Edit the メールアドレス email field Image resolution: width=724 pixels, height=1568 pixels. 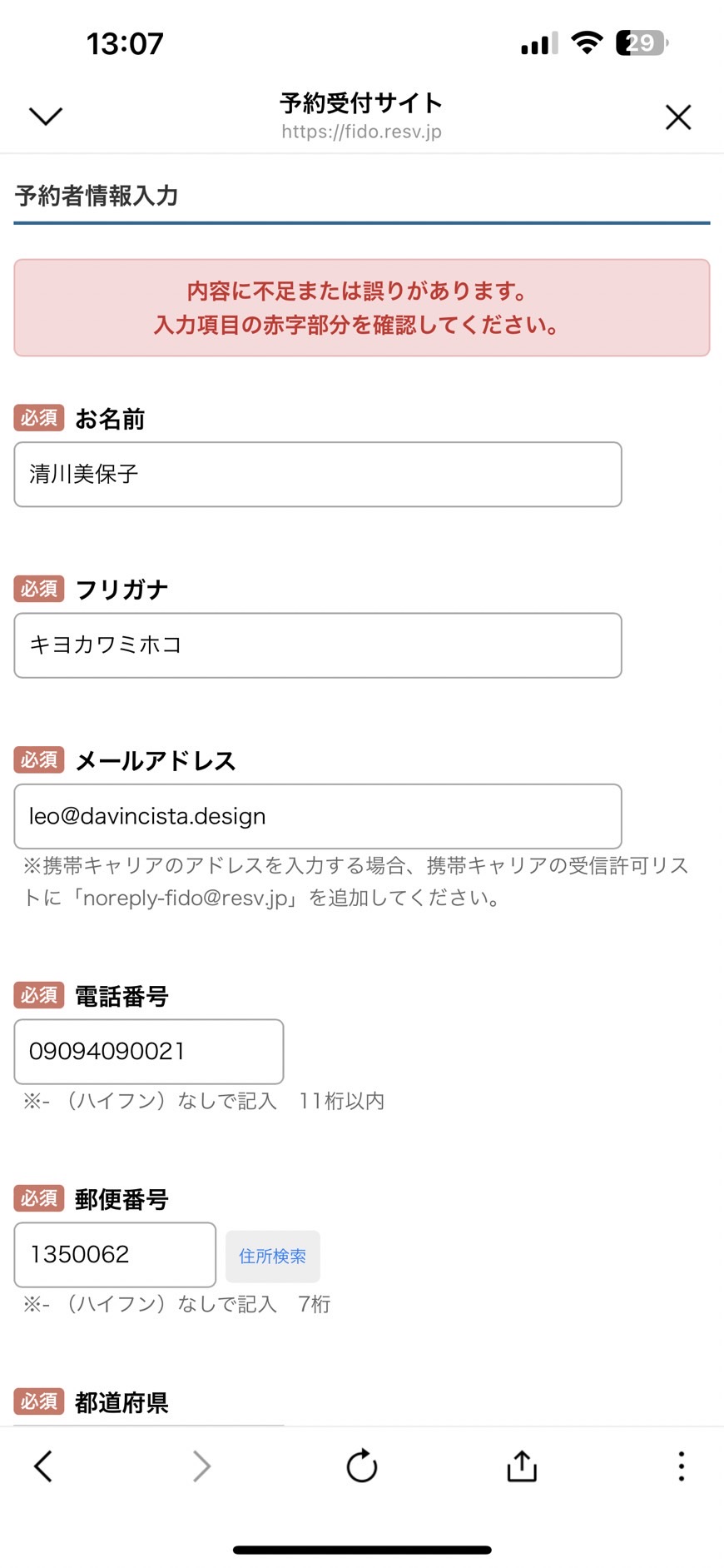pyautogui.click(x=318, y=816)
